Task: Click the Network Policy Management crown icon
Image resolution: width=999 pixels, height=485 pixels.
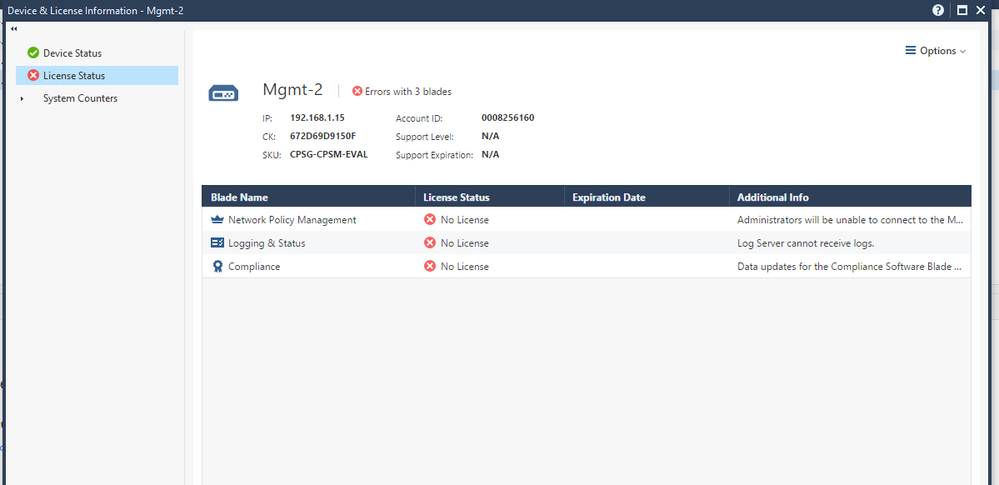Action: click(x=218, y=220)
